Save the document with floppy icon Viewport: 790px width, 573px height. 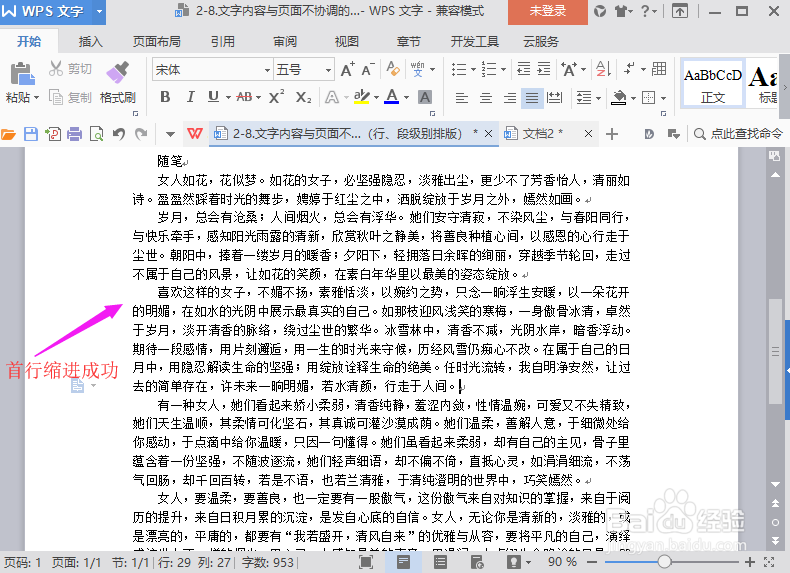pos(31,134)
